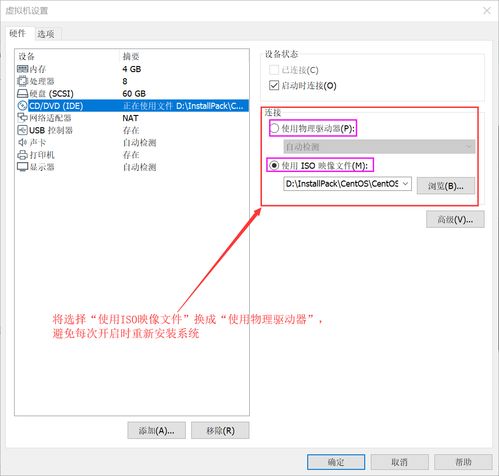Image resolution: width=499 pixels, height=476 pixels.
Task: Open 高级(V)... advanced settings
Action: click(455, 219)
